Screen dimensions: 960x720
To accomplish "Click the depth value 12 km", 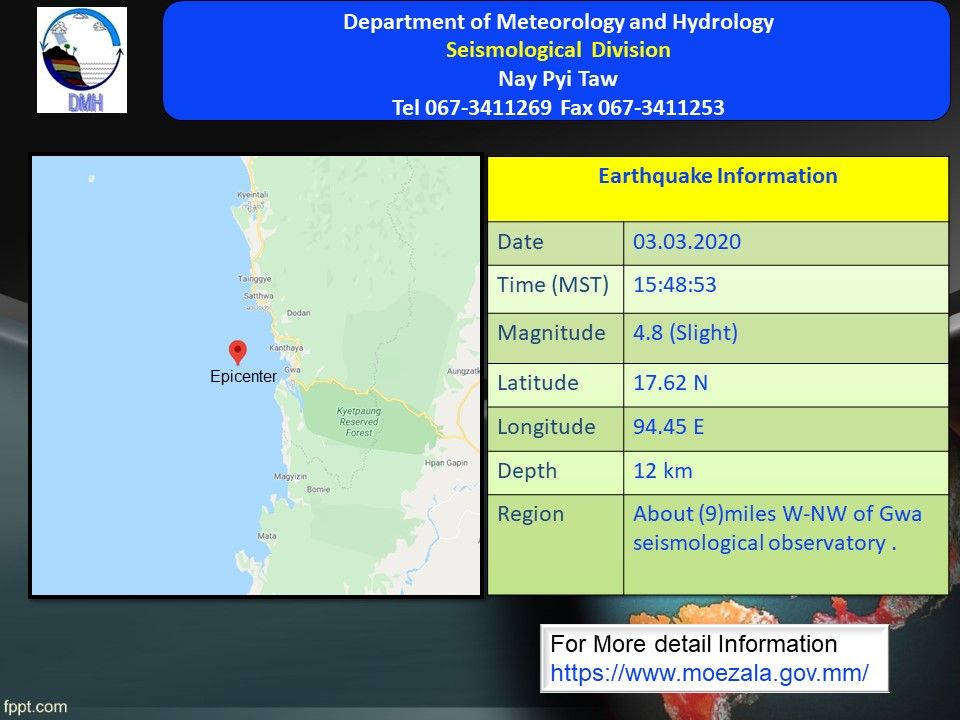I will coord(662,471).
